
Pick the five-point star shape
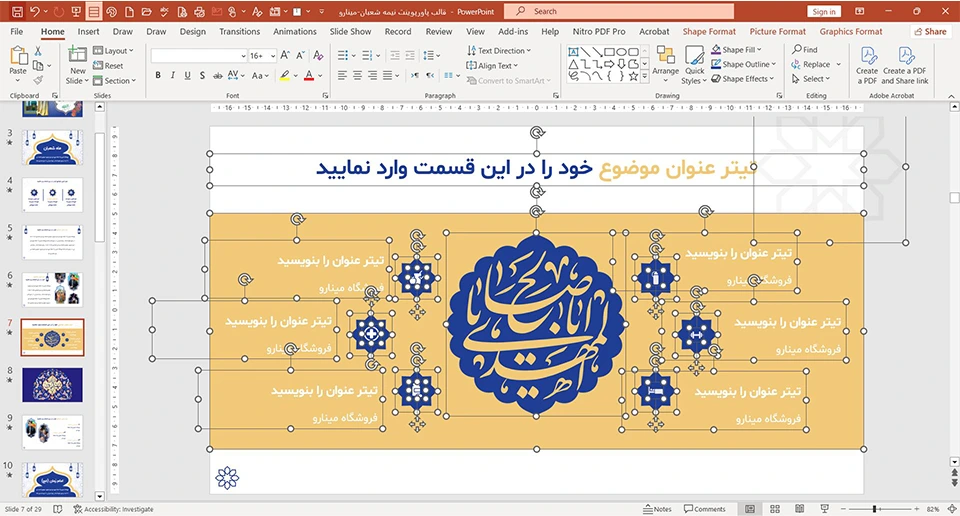coord(633,77)
